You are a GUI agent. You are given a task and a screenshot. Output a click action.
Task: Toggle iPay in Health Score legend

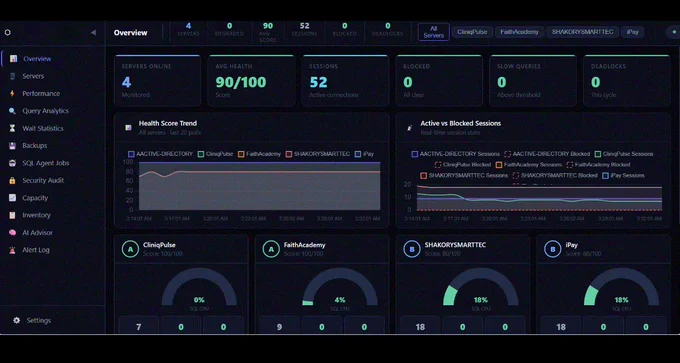coord(364,154)
